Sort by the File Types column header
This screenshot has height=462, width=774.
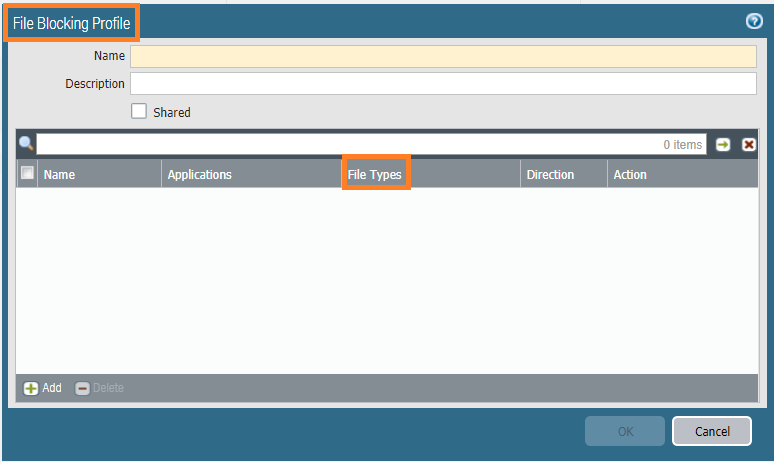tap(430, 174)
